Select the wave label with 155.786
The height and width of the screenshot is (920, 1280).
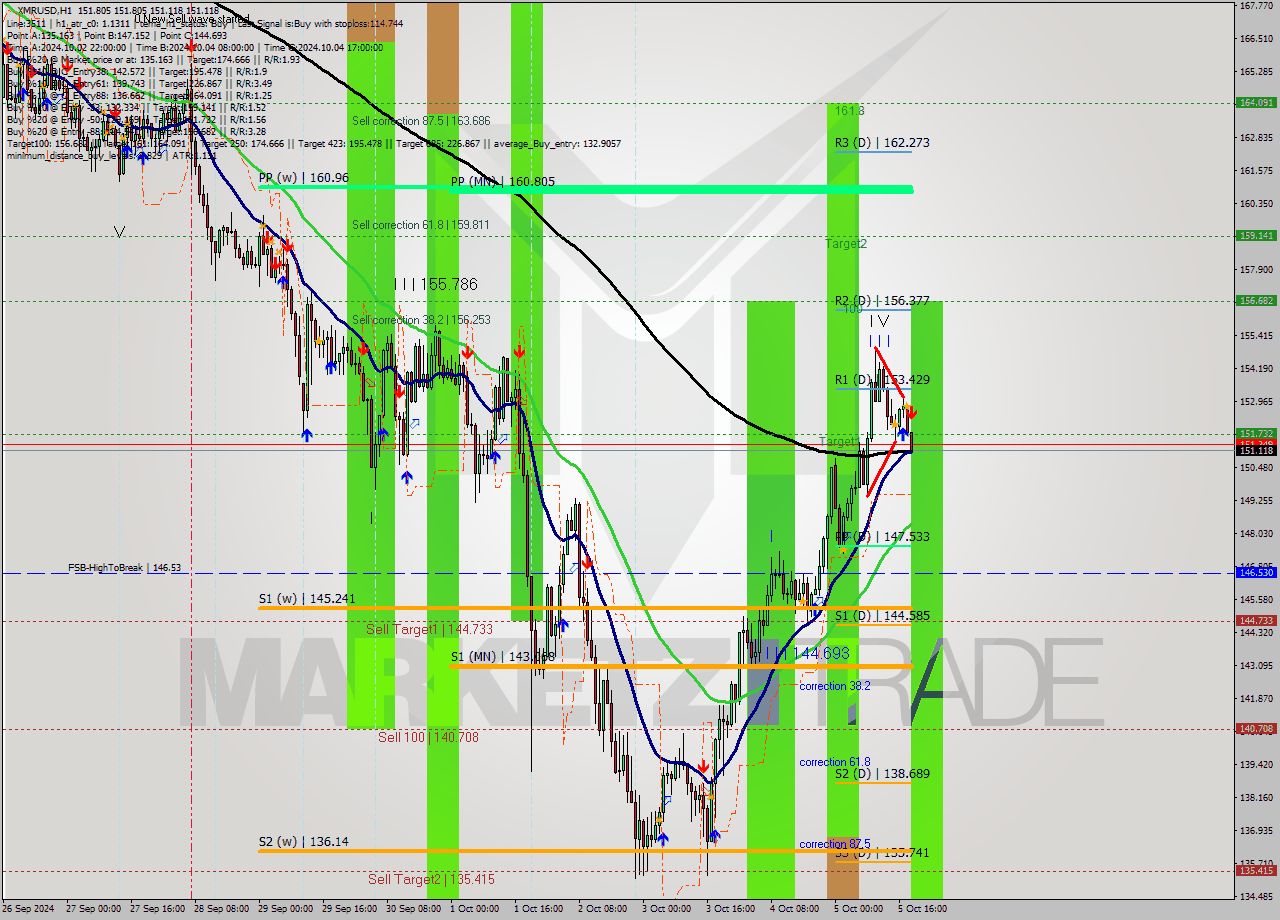(436, 284)
